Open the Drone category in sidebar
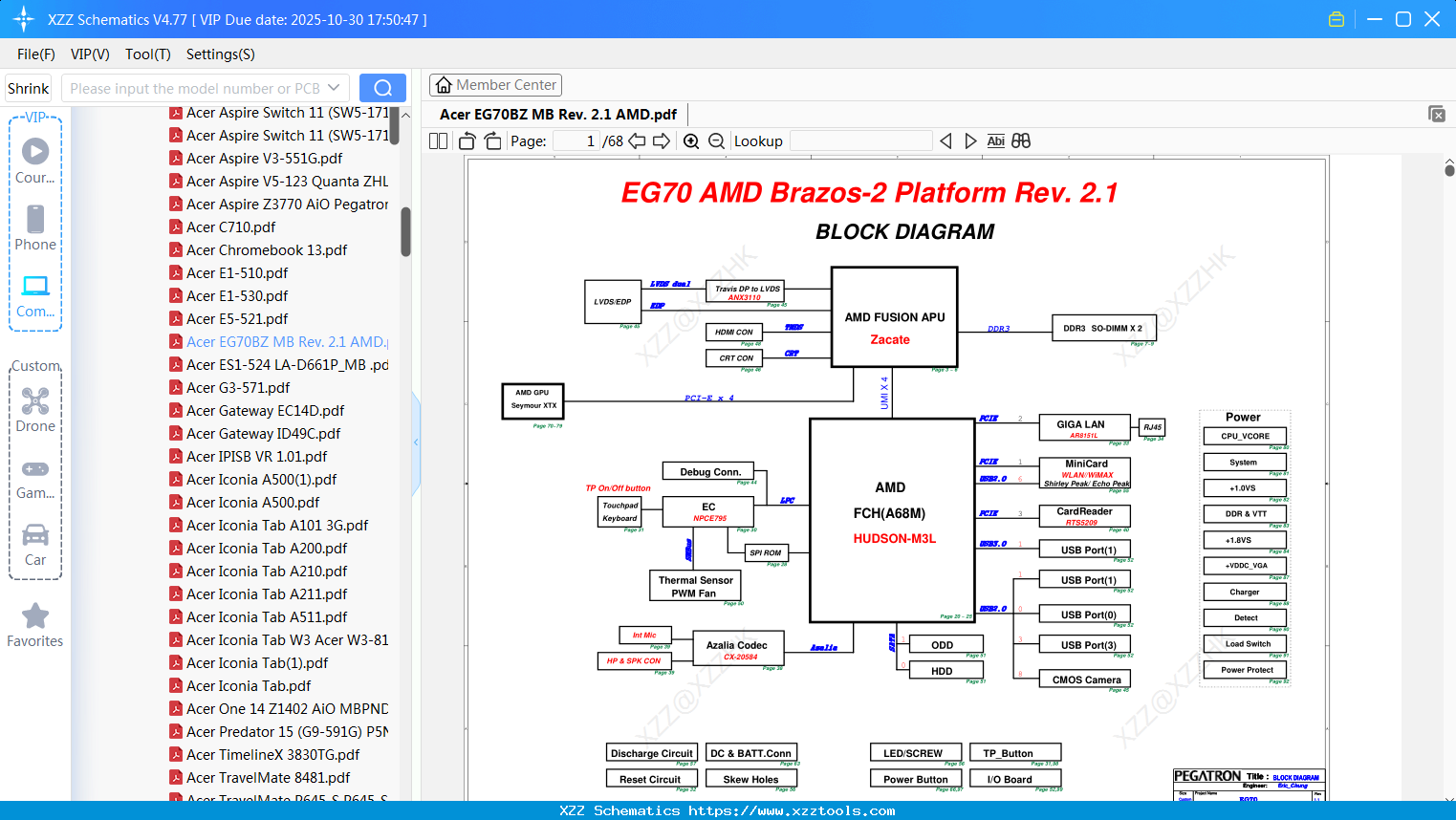Viewport: 1456px width, 820px height. click(35, 409)
